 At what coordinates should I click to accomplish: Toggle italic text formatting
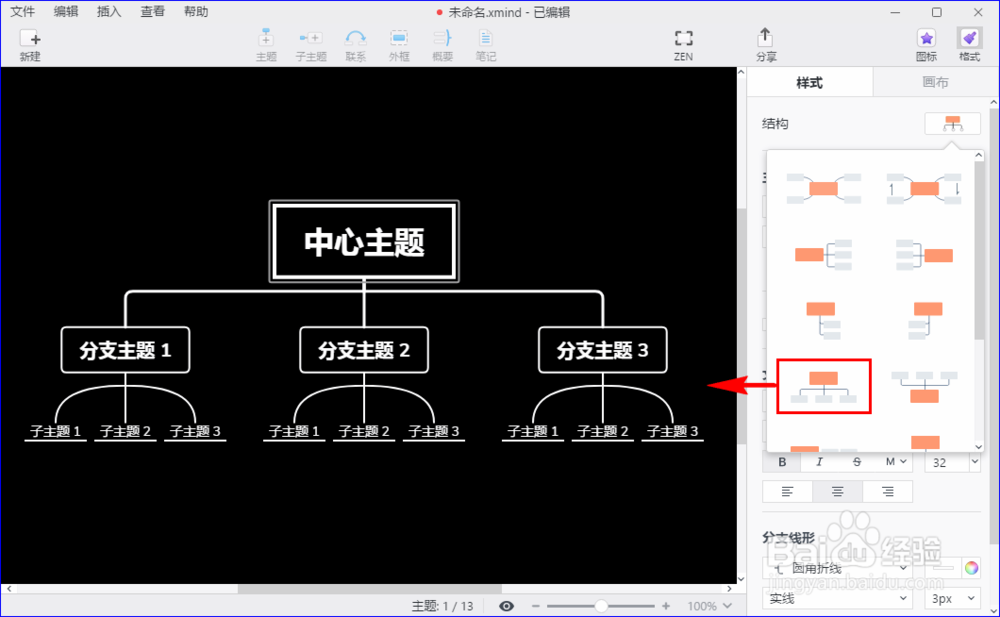tap(820, 461)
